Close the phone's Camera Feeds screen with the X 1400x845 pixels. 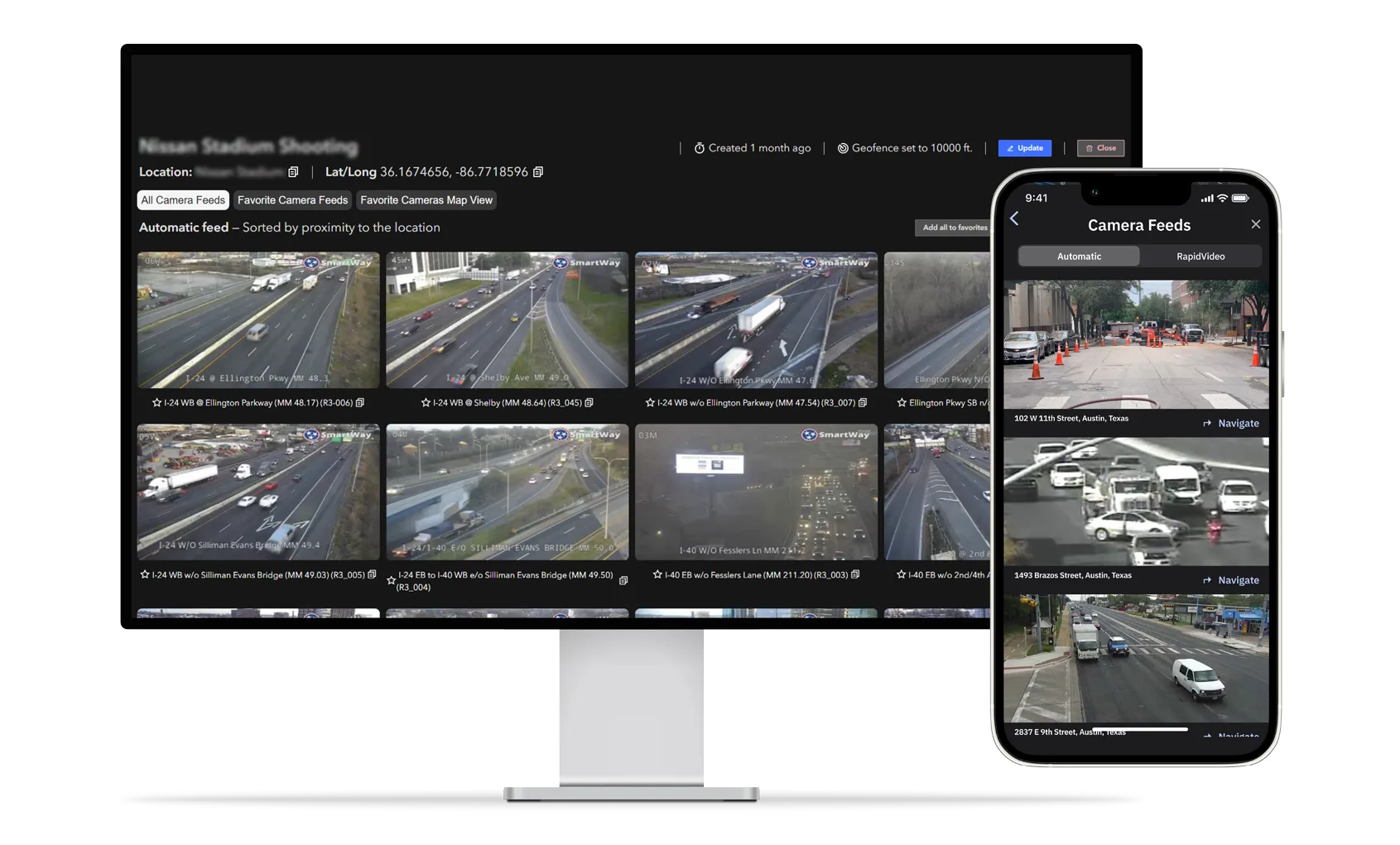tap(1256, 224)
